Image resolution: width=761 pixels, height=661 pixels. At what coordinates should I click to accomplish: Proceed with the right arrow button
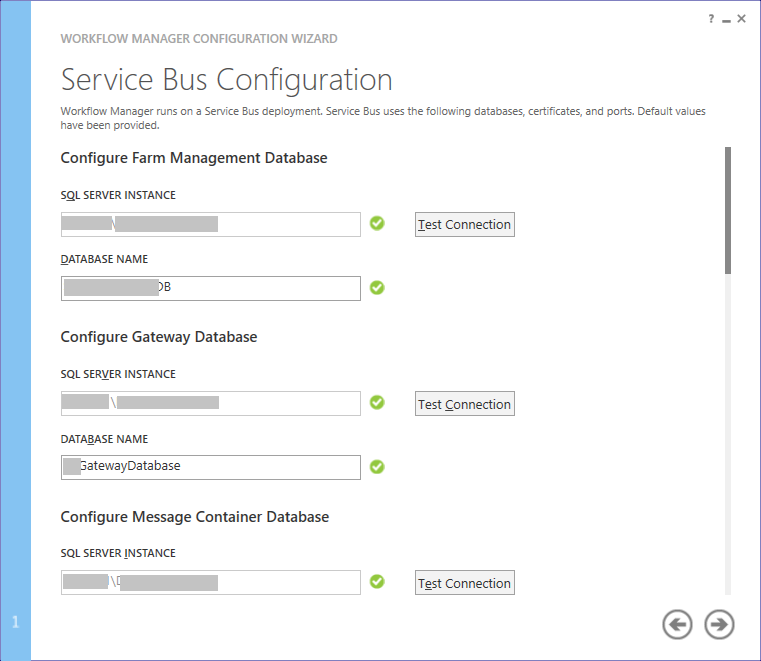tap(719, 625)
